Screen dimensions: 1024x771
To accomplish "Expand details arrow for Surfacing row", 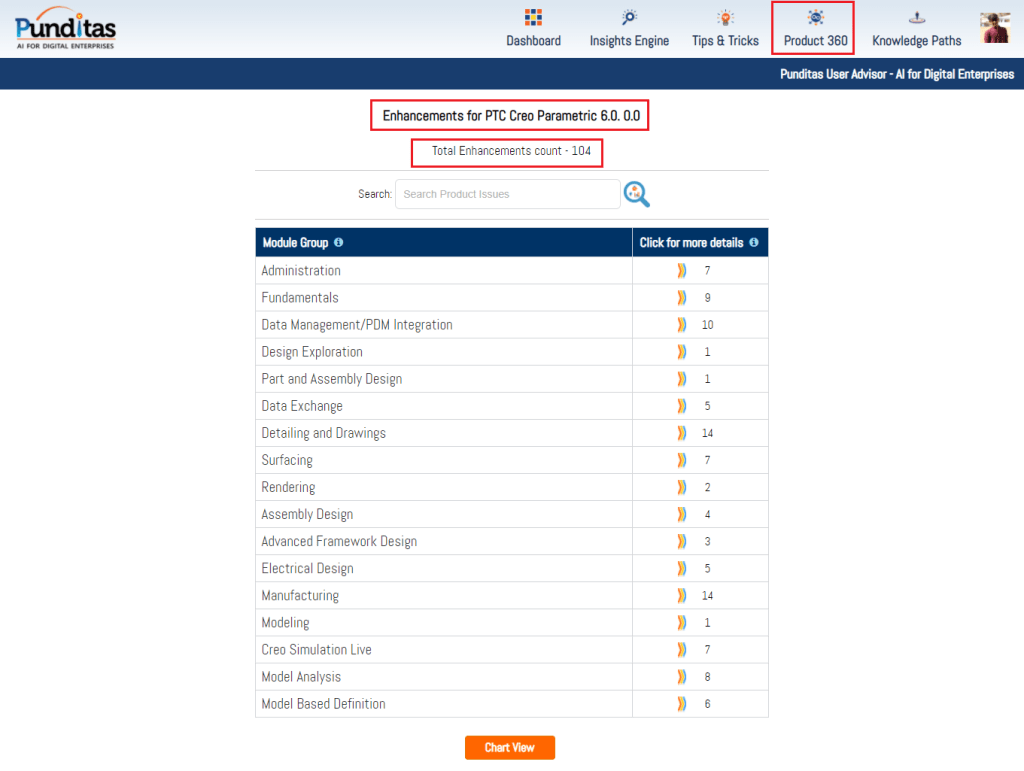I will click(x=682, y=460).
